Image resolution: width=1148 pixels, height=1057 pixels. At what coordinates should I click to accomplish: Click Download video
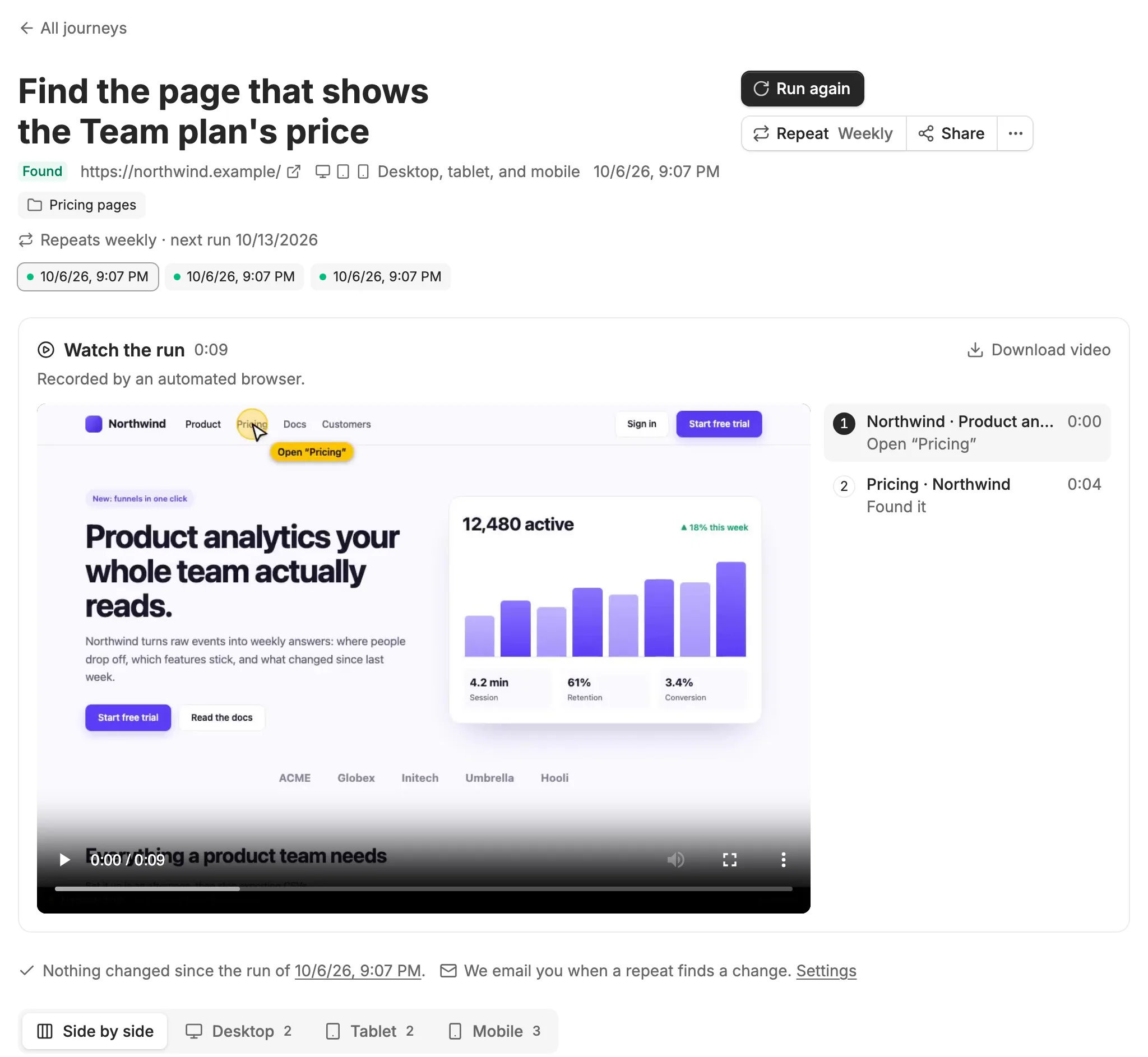(1039, 350)
